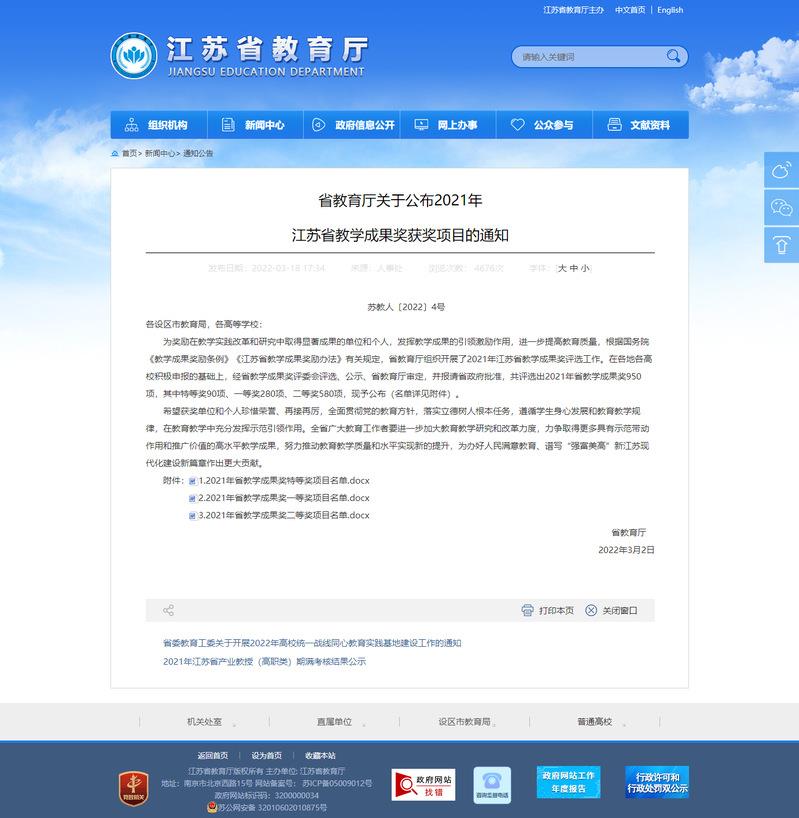
Task: Download attachment 1 特等奖项目名单.docx
Action: point(283,480)
